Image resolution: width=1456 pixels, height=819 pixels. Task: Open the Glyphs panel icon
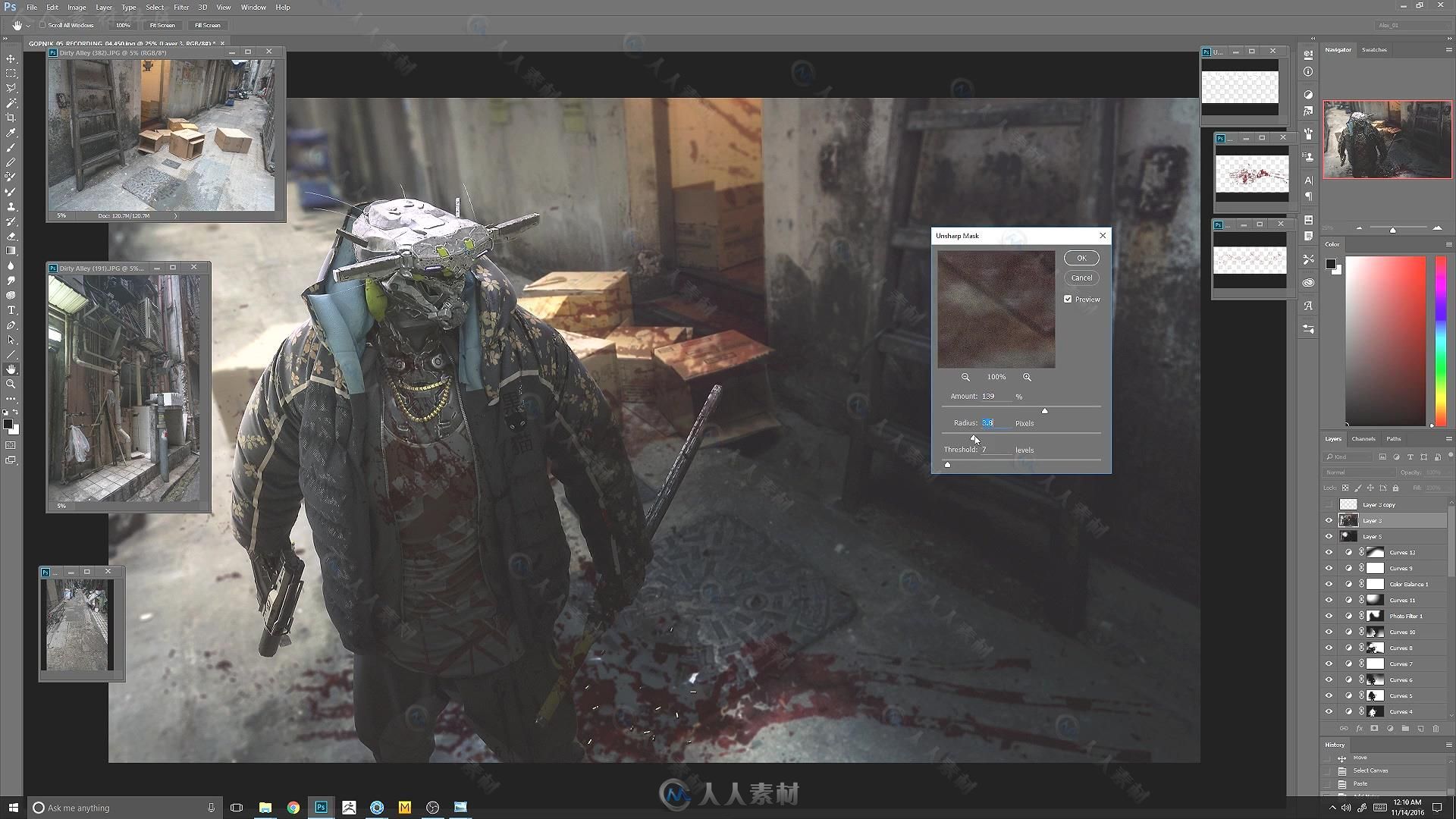pyautogui.click(x=1308, y=306)
